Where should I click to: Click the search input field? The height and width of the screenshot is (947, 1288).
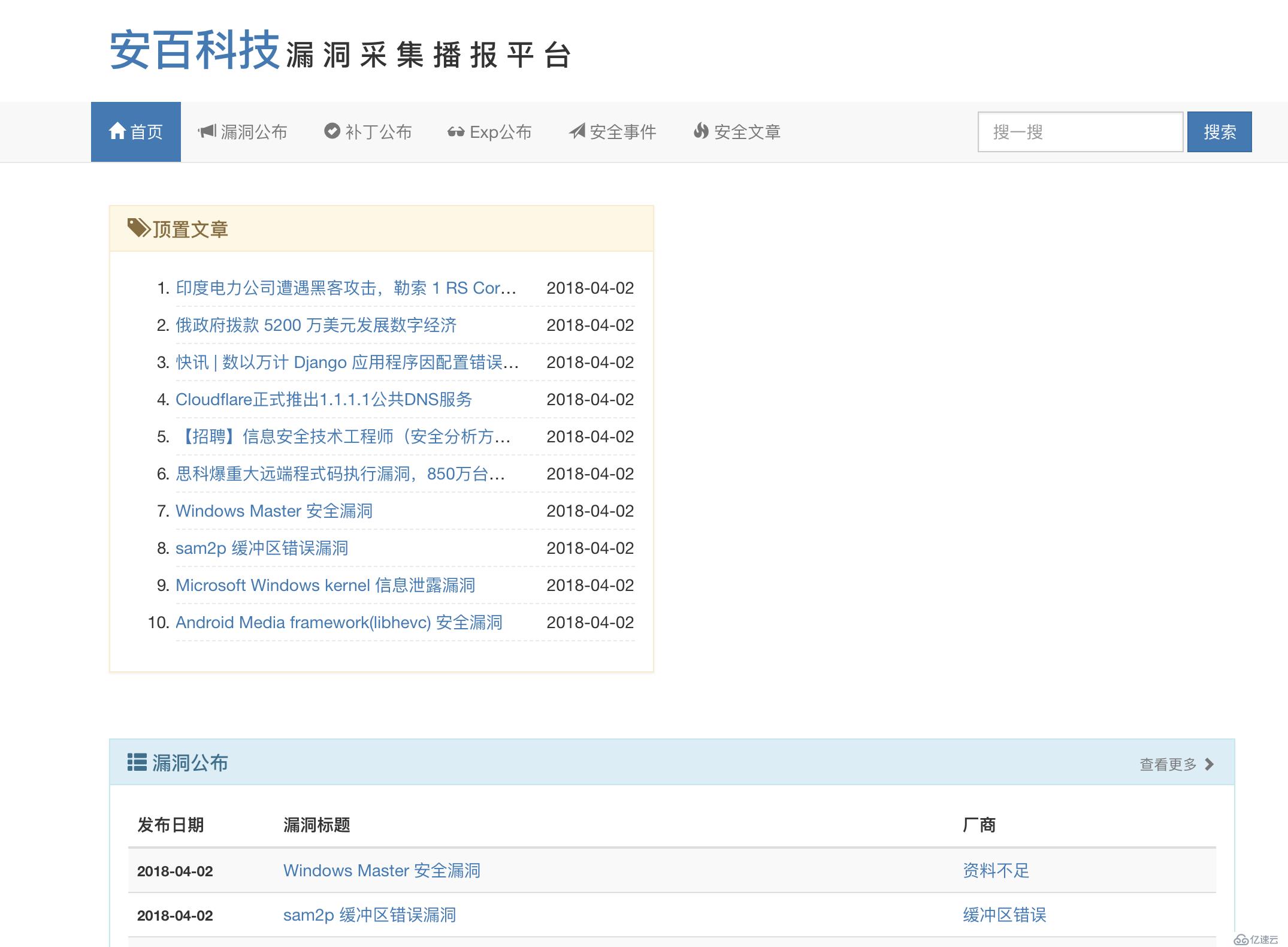1080,131
